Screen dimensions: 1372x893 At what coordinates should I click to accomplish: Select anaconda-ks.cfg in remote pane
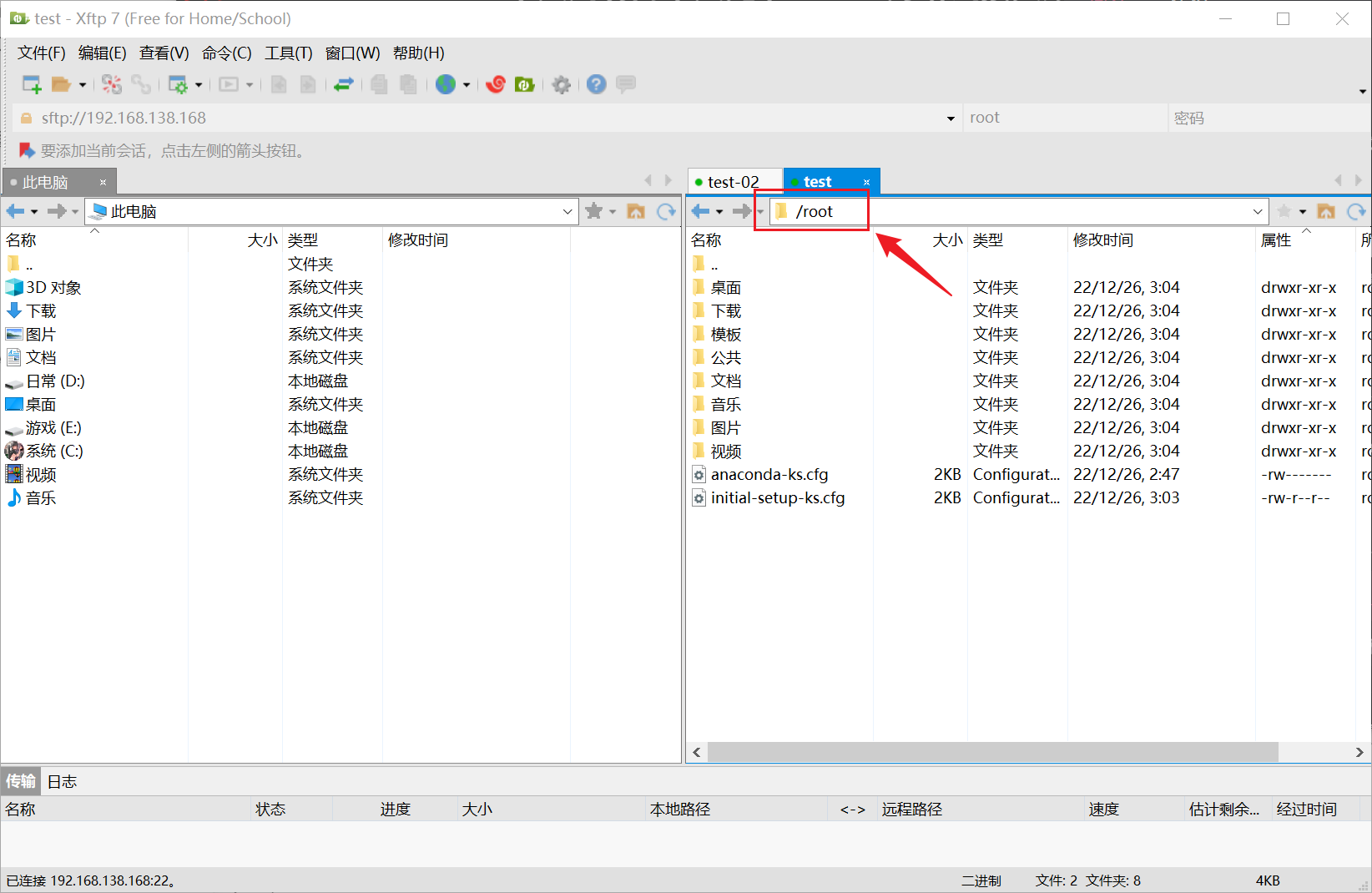[x=769, y=475]
